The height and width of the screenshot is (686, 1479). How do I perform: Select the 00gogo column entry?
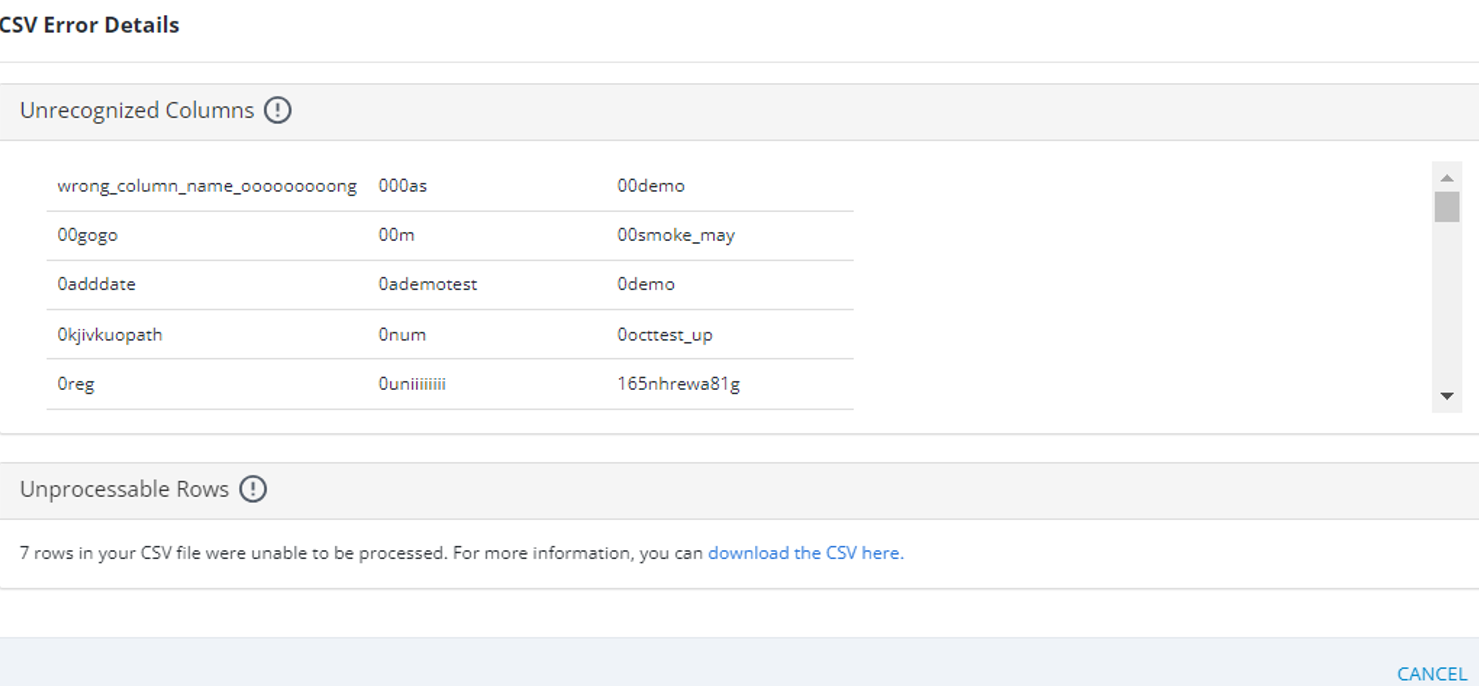tap(88, 235)
